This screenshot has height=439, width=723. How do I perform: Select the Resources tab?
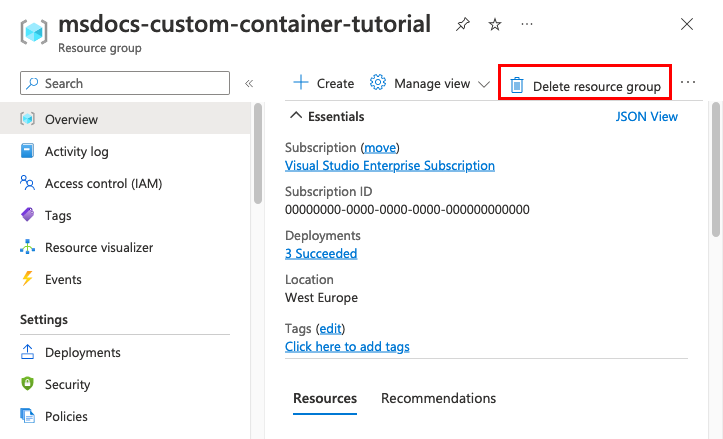(325, 399)
